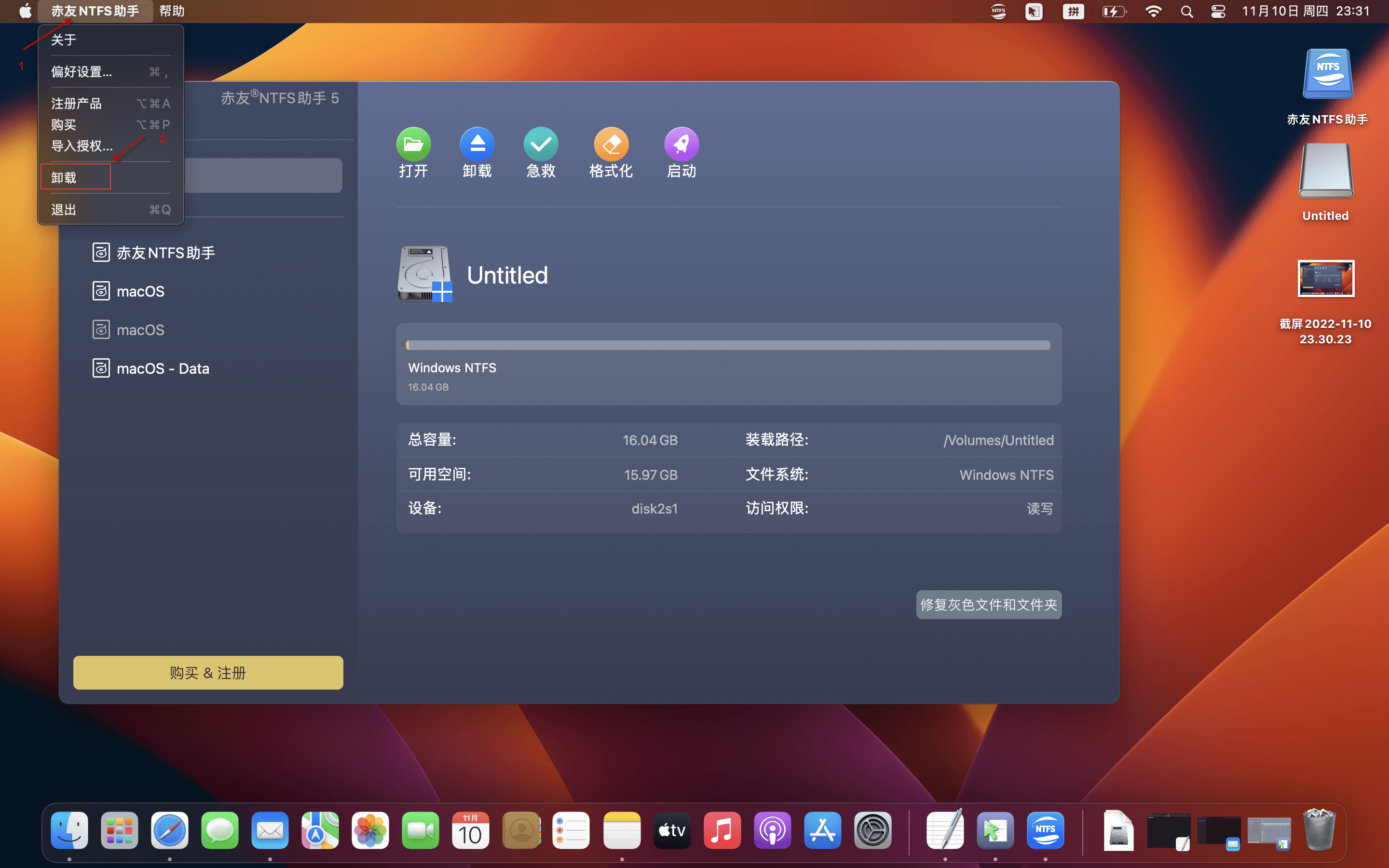Viewport: 1389px width, 868px height.
Task: Click the 读写 access permission value
Action: click(x=1039, y=509)
